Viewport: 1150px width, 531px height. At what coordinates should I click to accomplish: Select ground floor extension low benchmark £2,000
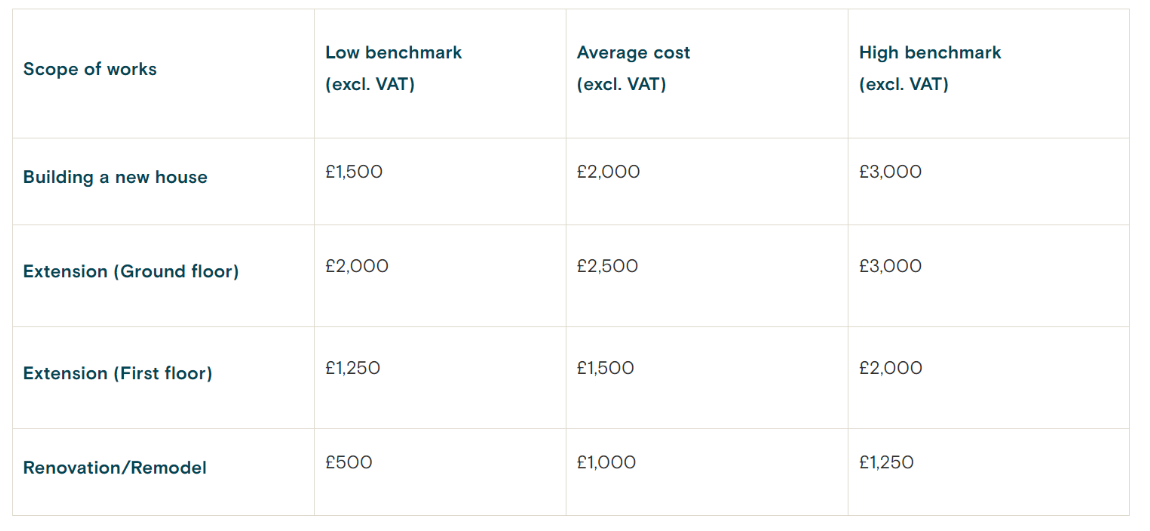point(356,266)
